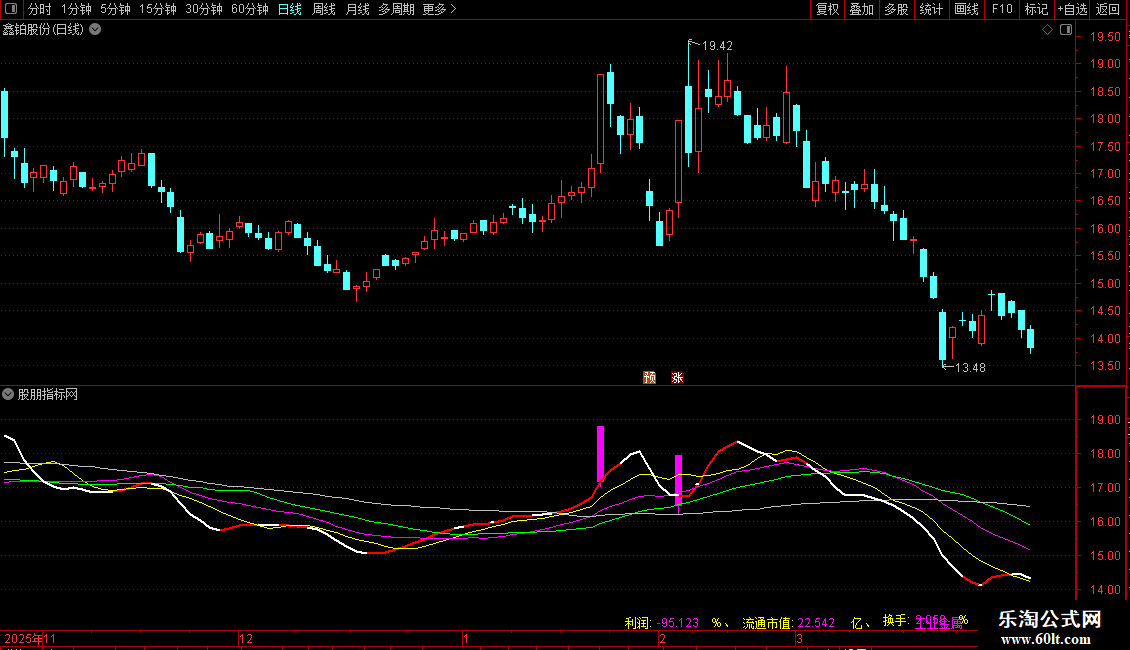The height and width of the screenshot is (650, 1130).
Task: Select the 1分钟 period tab
Action: point(76,9)
